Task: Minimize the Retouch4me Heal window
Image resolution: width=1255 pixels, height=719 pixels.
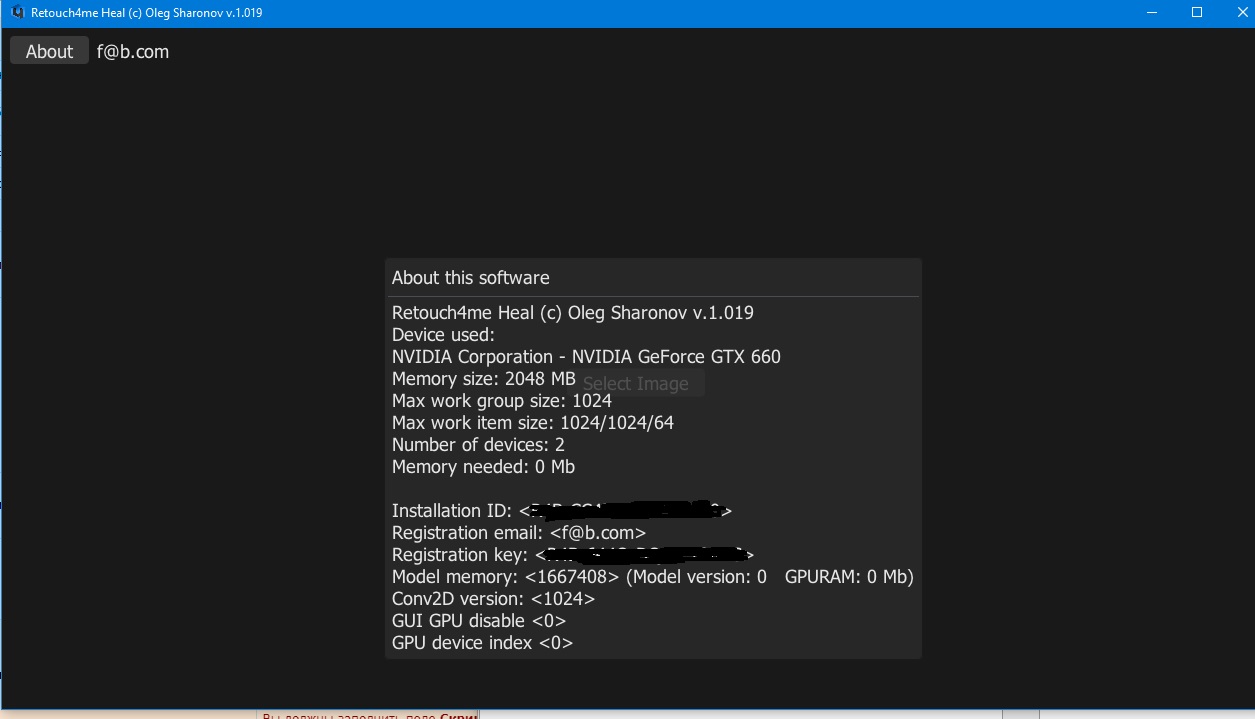Action: [1153, 13]
